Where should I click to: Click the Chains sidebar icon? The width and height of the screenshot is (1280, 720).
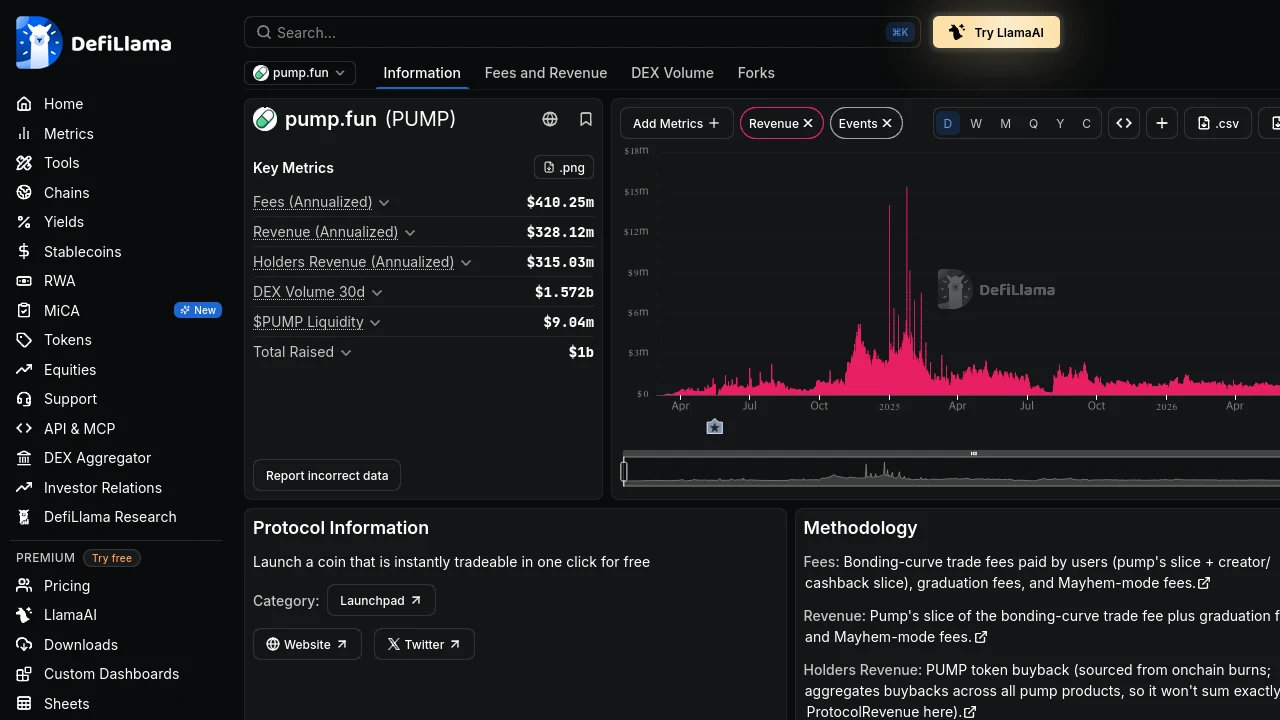coord(24,192)
